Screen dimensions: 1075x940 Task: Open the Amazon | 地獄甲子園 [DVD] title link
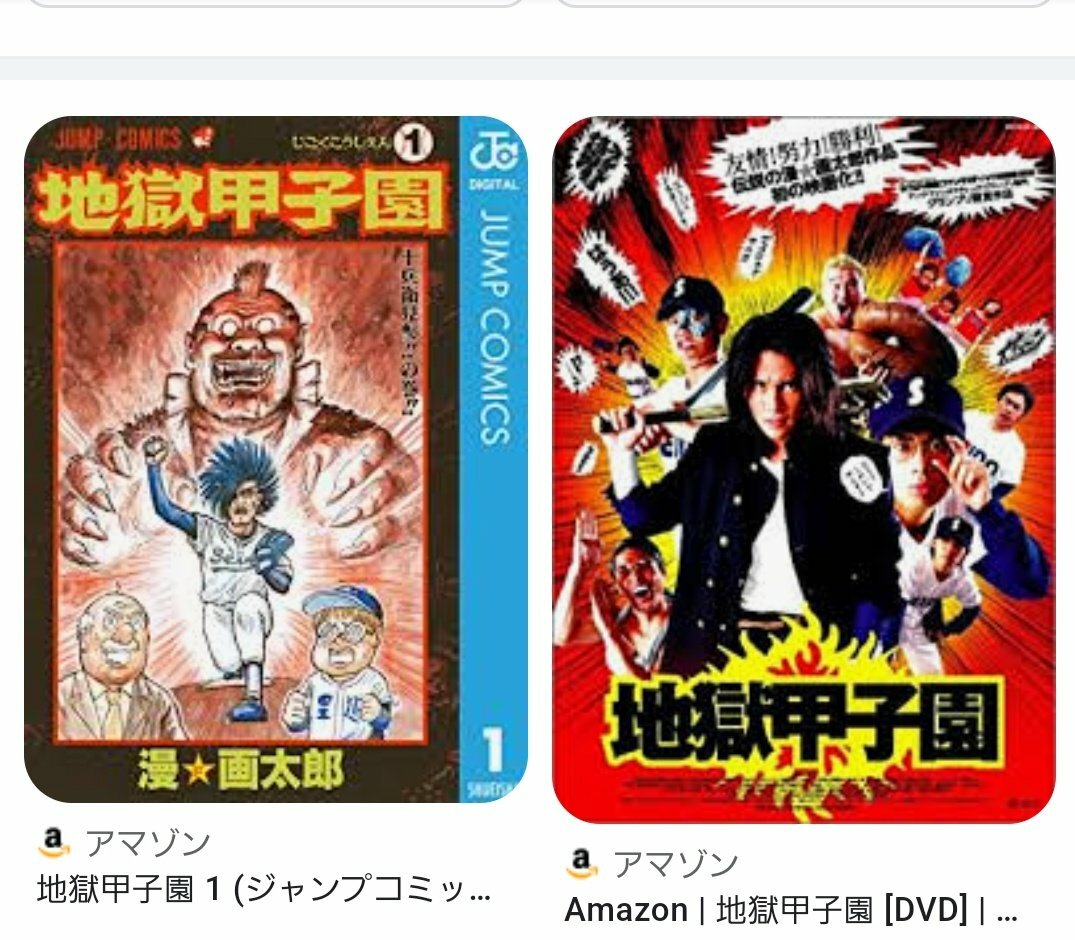click(790, 911)
